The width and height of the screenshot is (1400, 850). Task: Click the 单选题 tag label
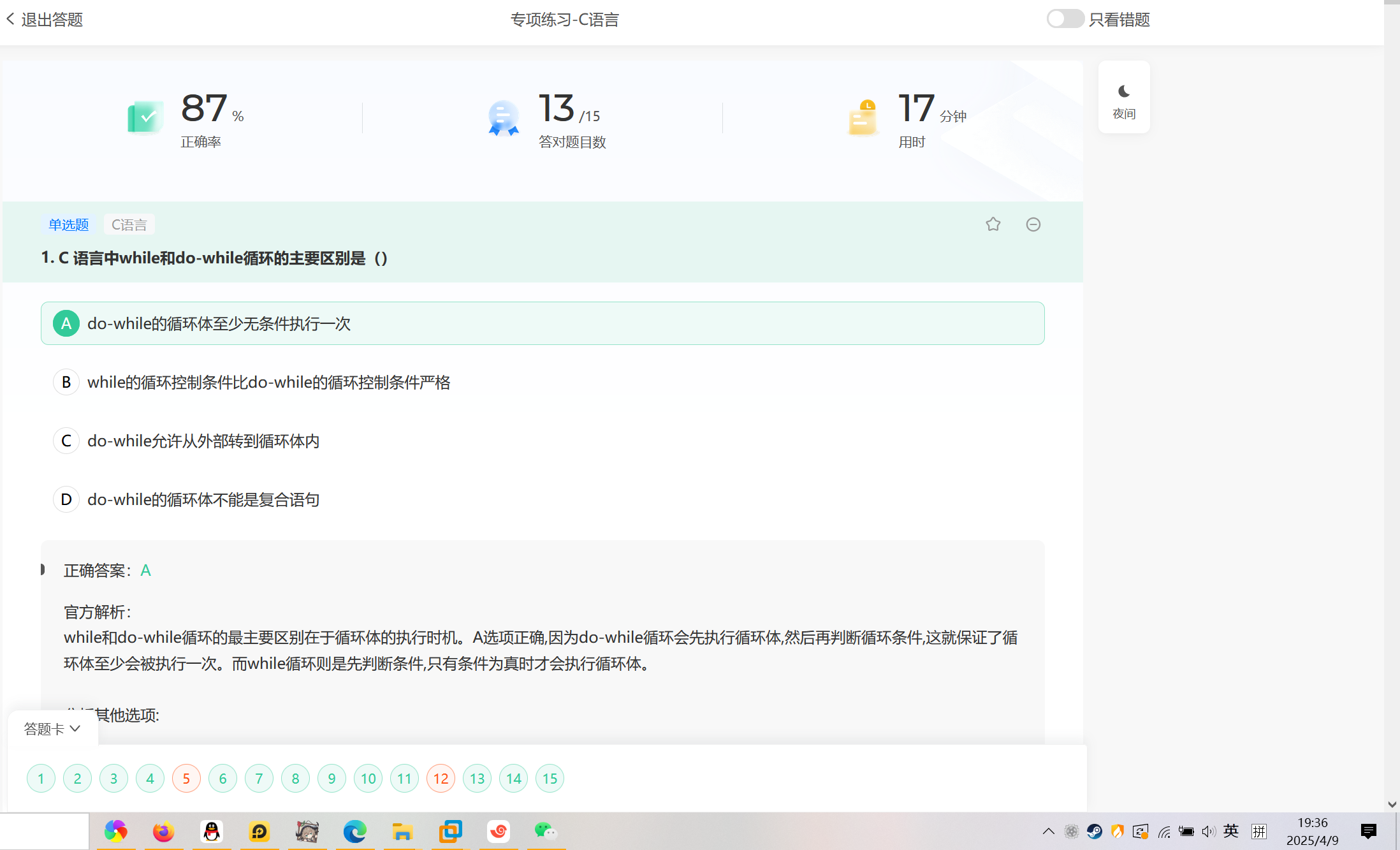coord(68,224)
